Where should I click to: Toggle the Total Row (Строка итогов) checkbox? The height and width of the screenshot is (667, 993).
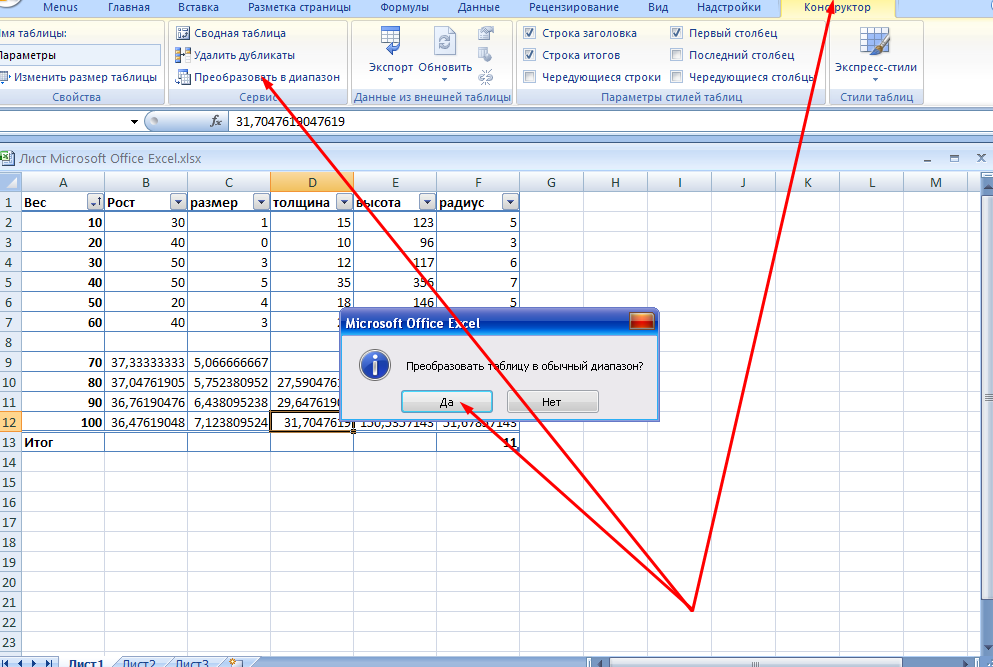click(x=529, y=55)
